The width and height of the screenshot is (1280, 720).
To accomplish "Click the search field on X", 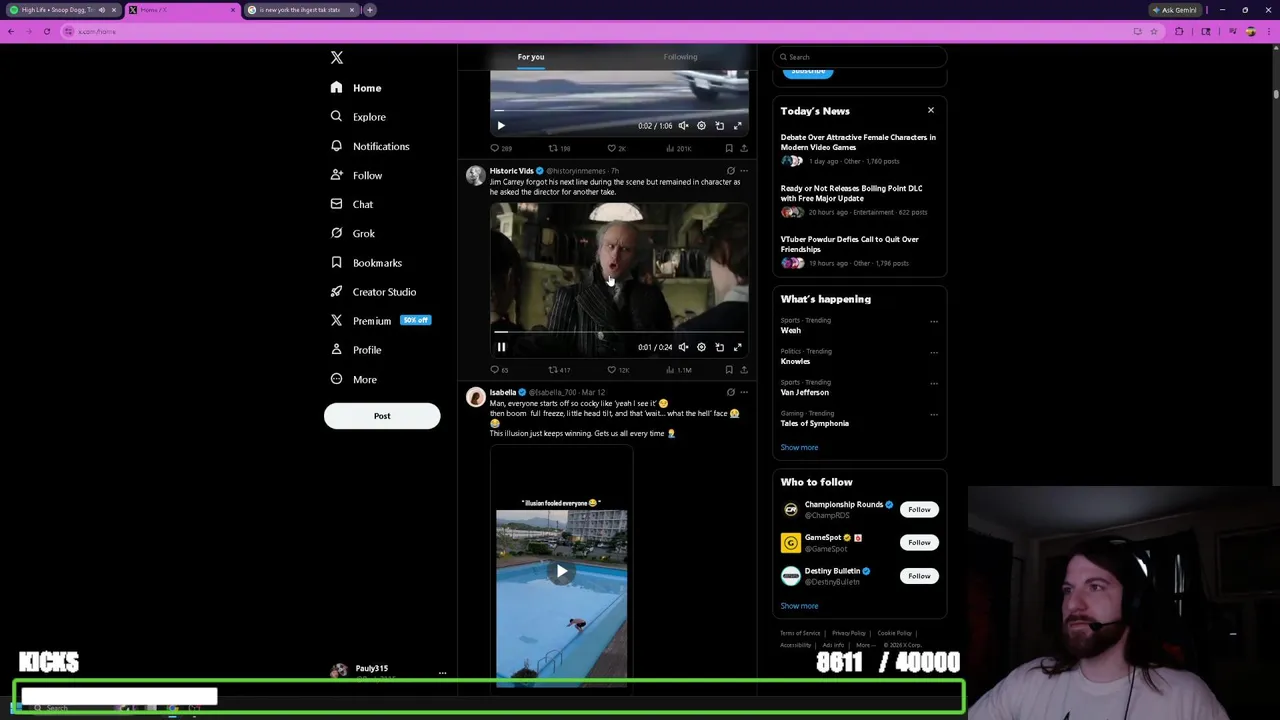I will click(859, 57).
